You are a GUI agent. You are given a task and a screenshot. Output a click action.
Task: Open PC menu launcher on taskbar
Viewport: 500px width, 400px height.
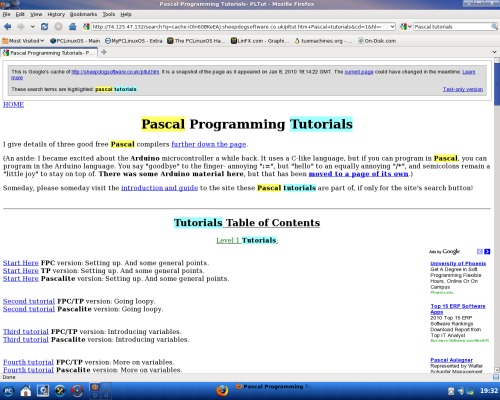(8, 391)
